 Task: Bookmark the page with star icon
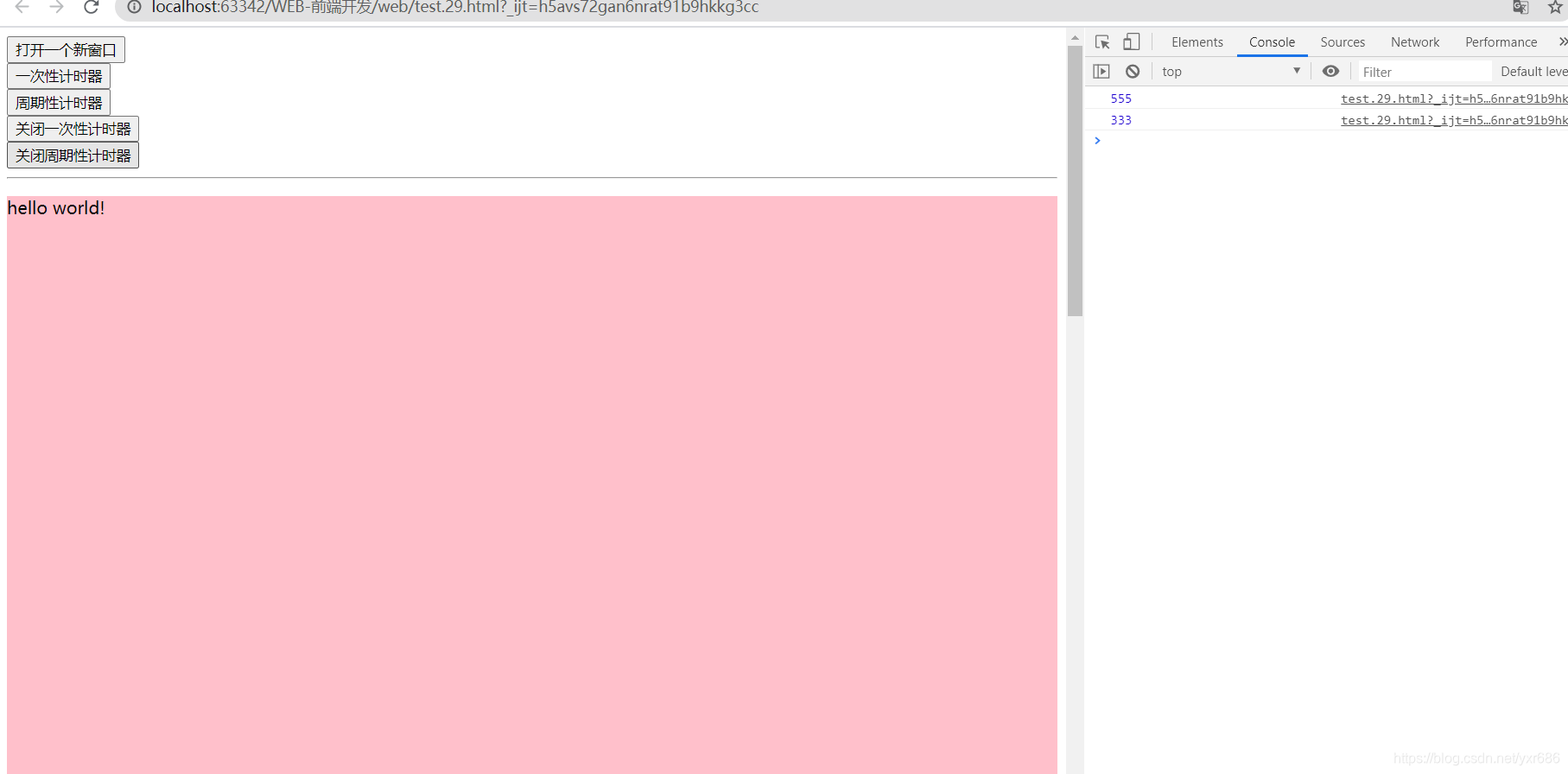[x=1555, y=7]
